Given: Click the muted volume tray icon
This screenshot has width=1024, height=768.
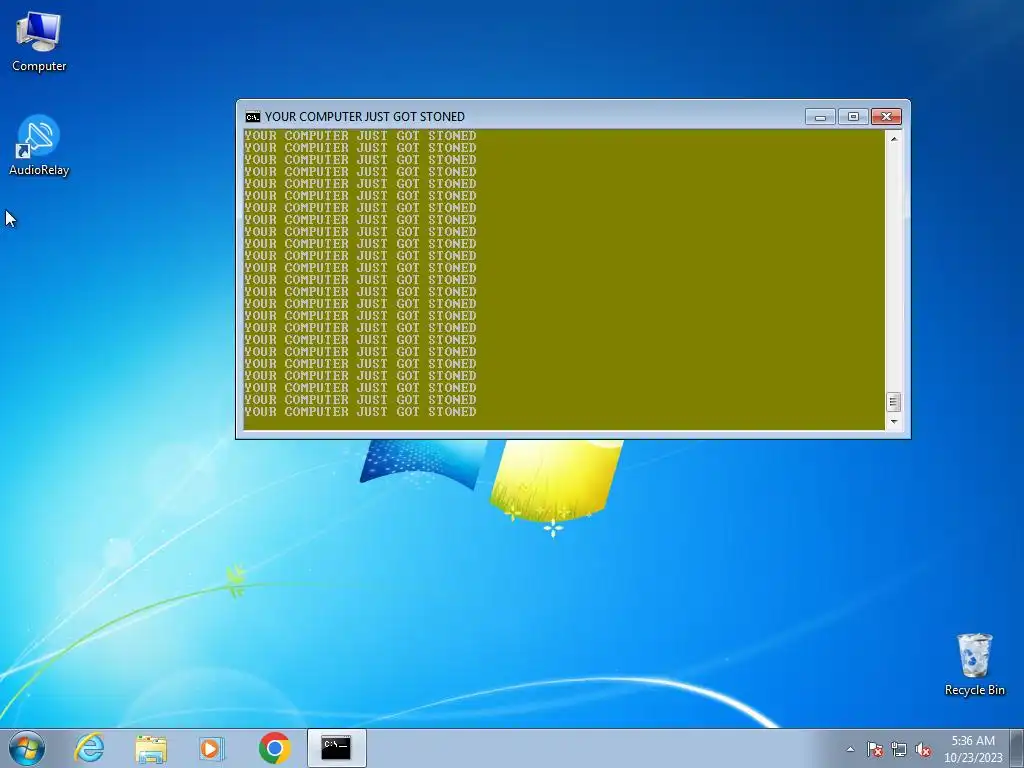Looking at the screenshot, I should click(923, 749).
